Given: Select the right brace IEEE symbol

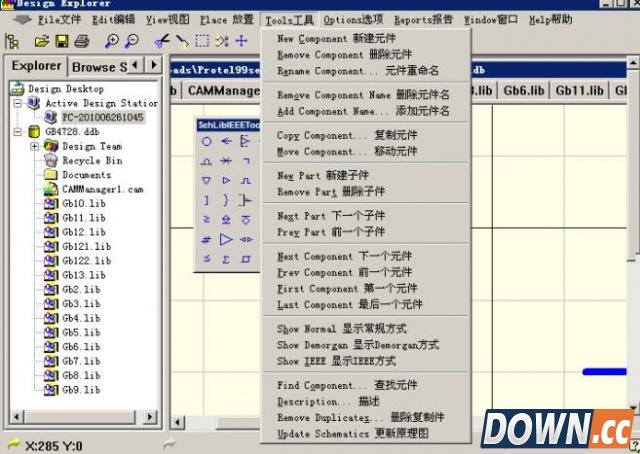Looking at the screenshot, I should pyautogui.click(x=226, y=200).
